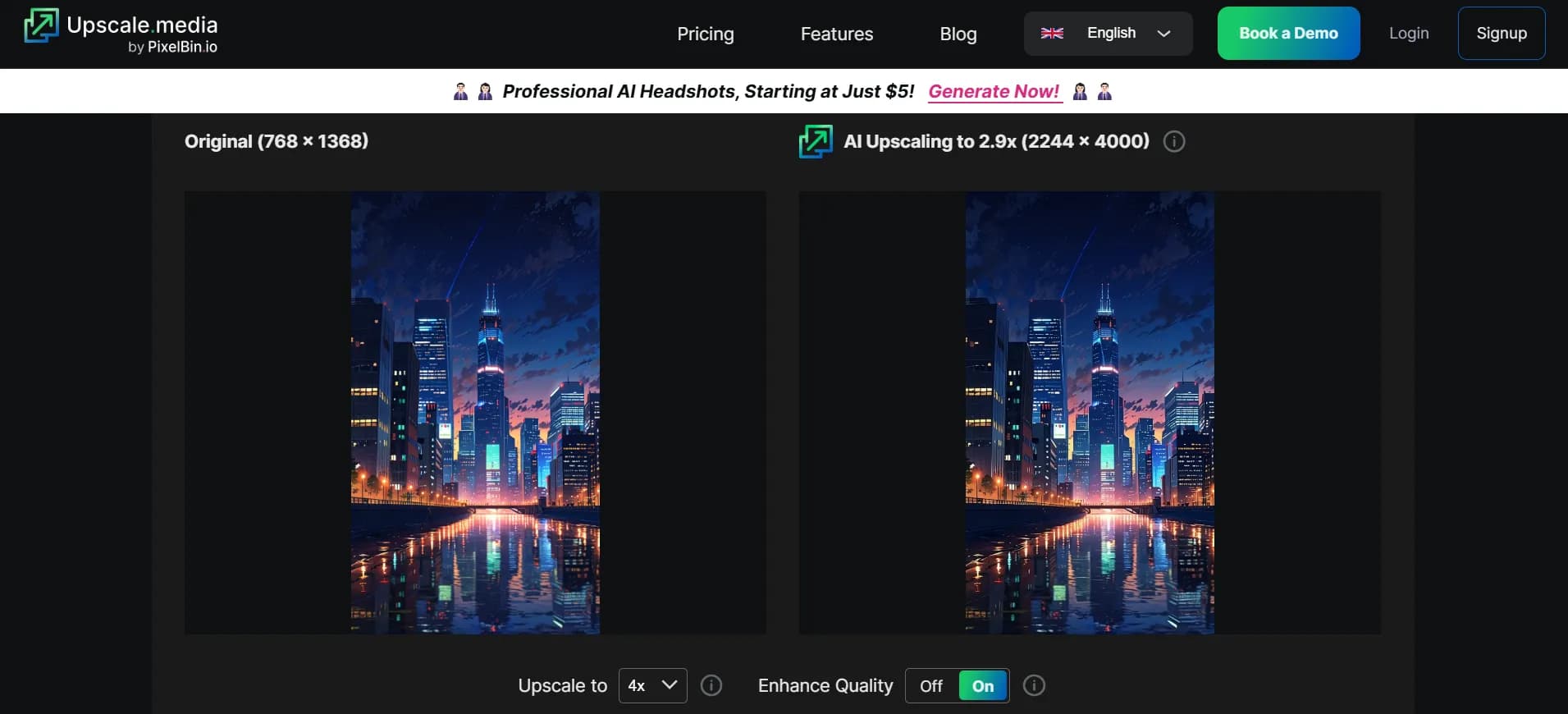Click the UK flag icon in language selector
This screenshot has height=714, width=1568.
coord(1052,34)
